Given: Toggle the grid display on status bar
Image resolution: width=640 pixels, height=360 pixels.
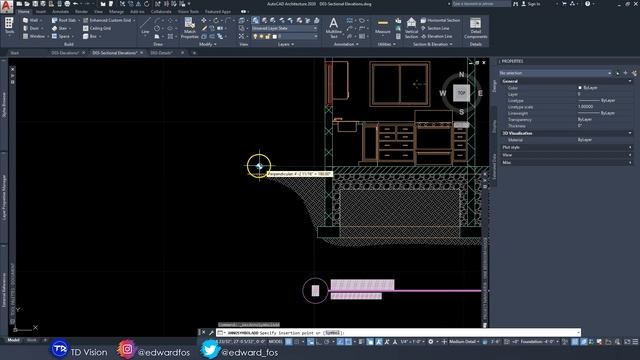Looking at the screenshot, I should point(289,342).
